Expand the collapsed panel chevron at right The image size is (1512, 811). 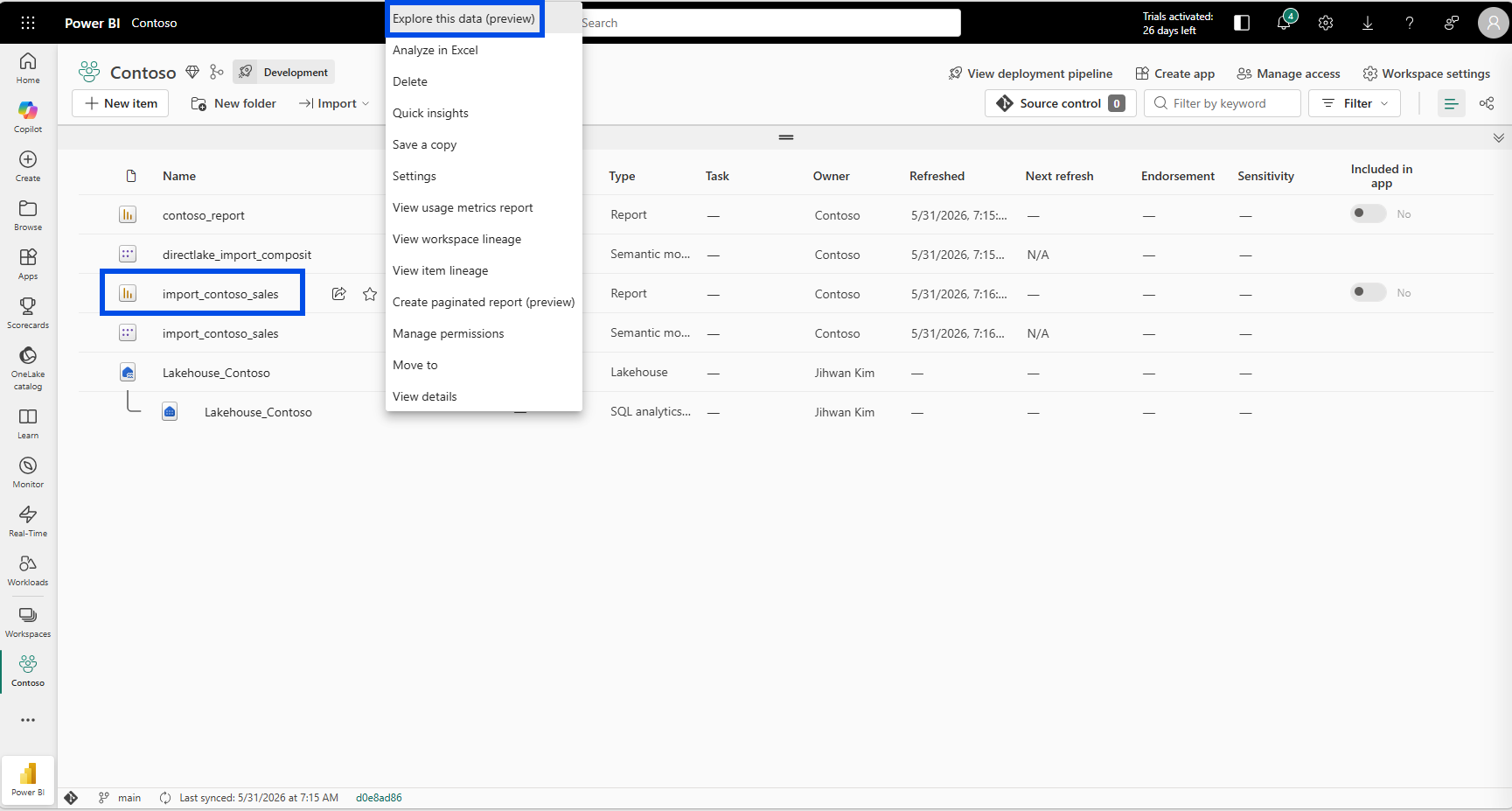coord(1499,137)
